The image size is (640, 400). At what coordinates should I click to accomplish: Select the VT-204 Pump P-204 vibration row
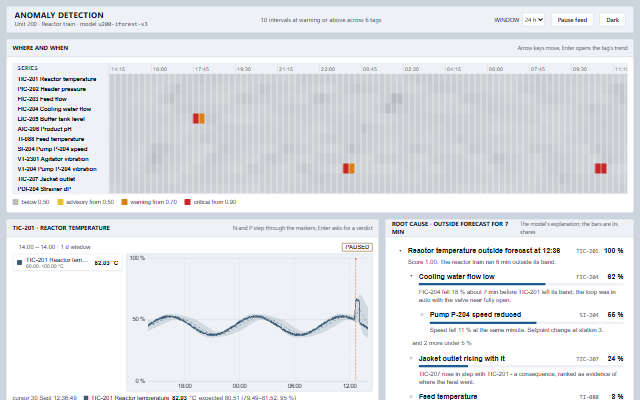click(x=60, y=169)
